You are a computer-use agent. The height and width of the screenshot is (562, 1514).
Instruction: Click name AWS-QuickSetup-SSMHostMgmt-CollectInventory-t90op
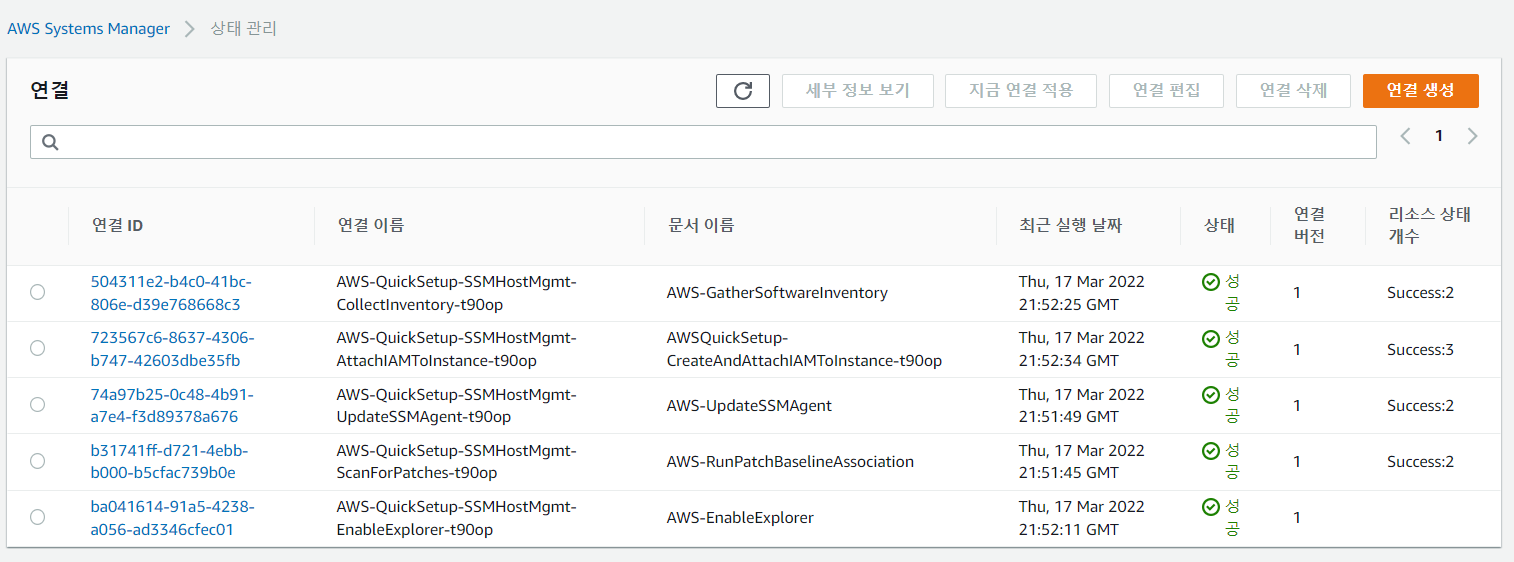(457, 293)
